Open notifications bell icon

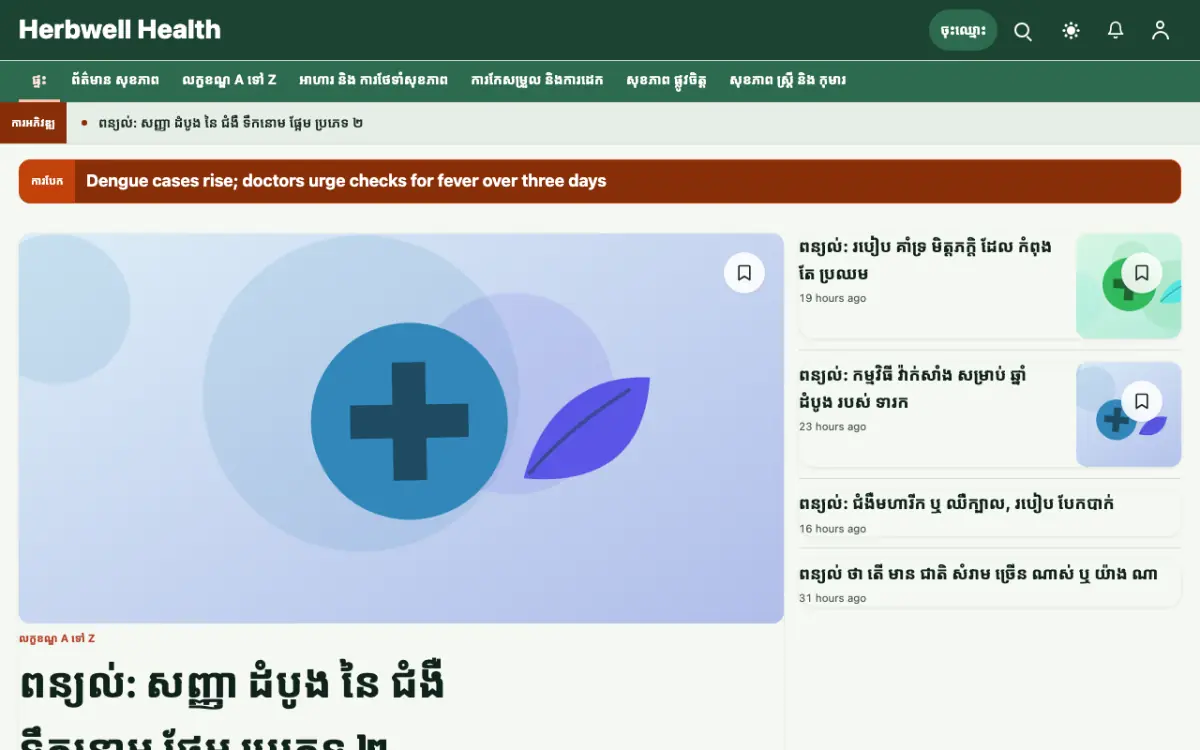pyautogui.click(x=1116, y=31)
